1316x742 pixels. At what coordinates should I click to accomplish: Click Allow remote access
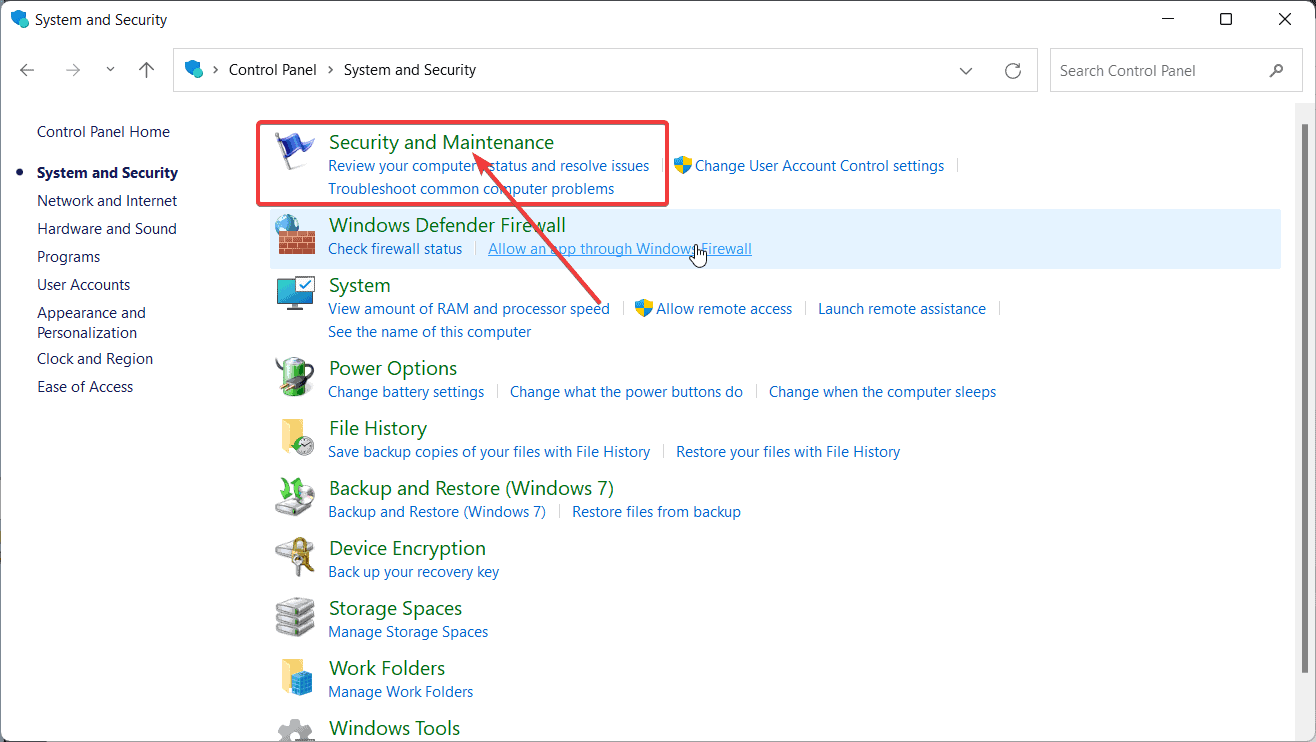pyautogui.click(x=724, y=309)
